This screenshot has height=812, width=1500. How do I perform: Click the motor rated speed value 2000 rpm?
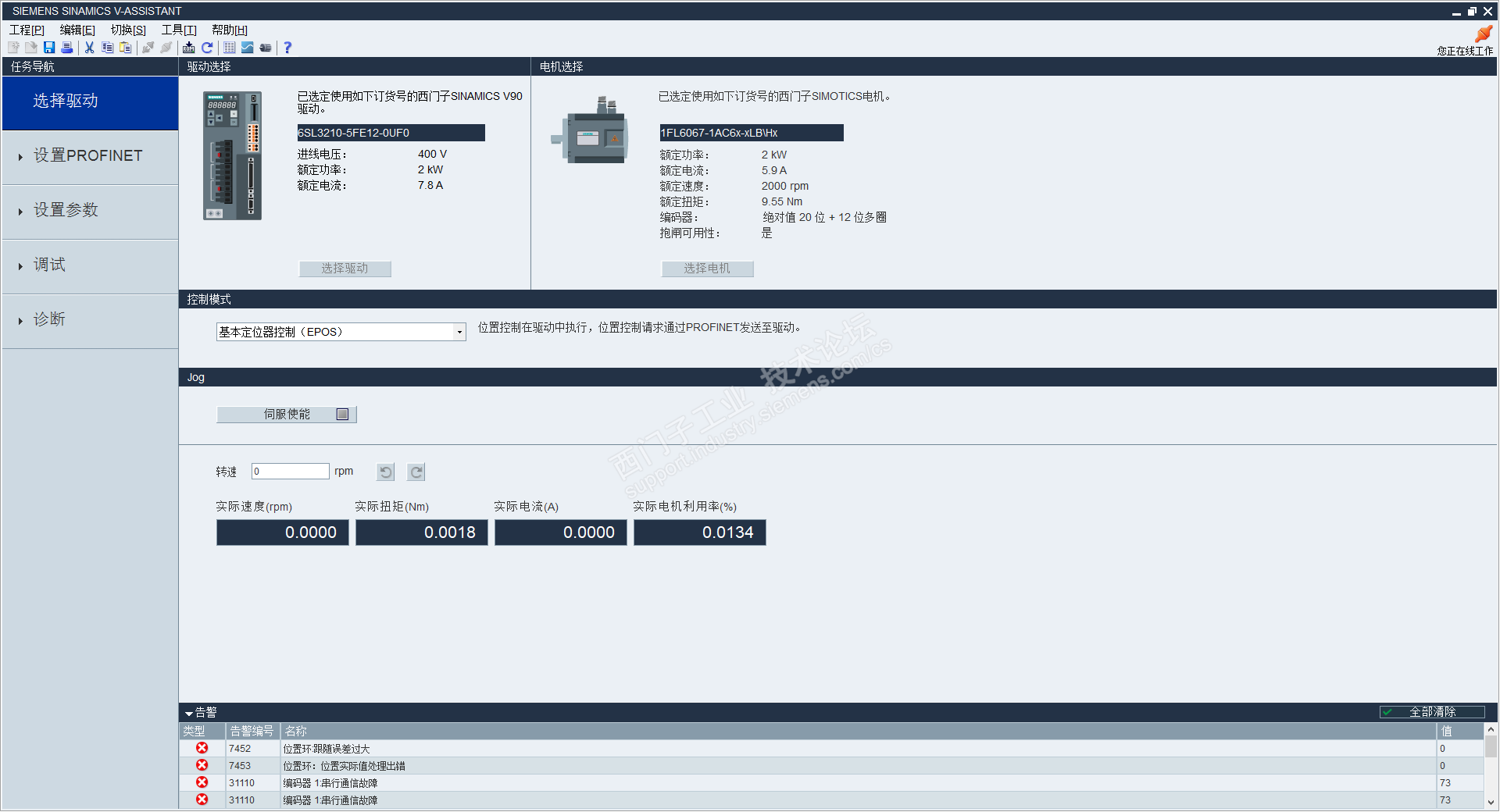(x=785, y=186)
